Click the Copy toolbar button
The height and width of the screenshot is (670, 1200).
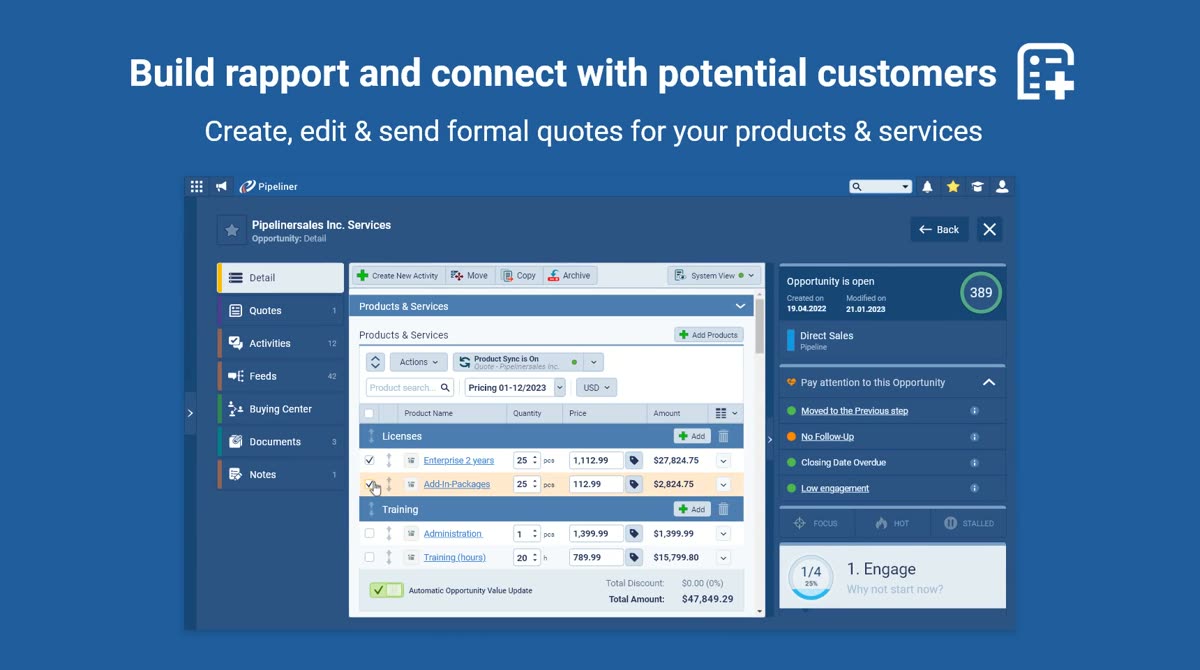click(519, 275)
